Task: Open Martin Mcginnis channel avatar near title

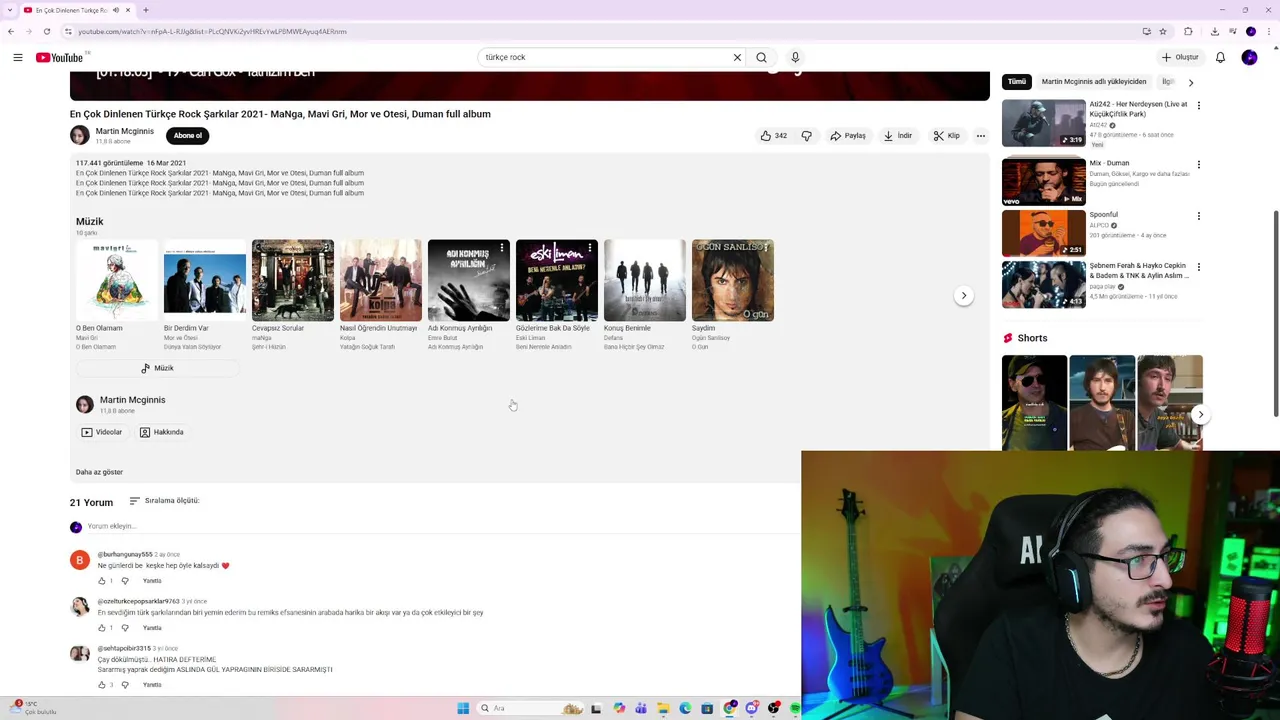Action: (x=80, y=135)
